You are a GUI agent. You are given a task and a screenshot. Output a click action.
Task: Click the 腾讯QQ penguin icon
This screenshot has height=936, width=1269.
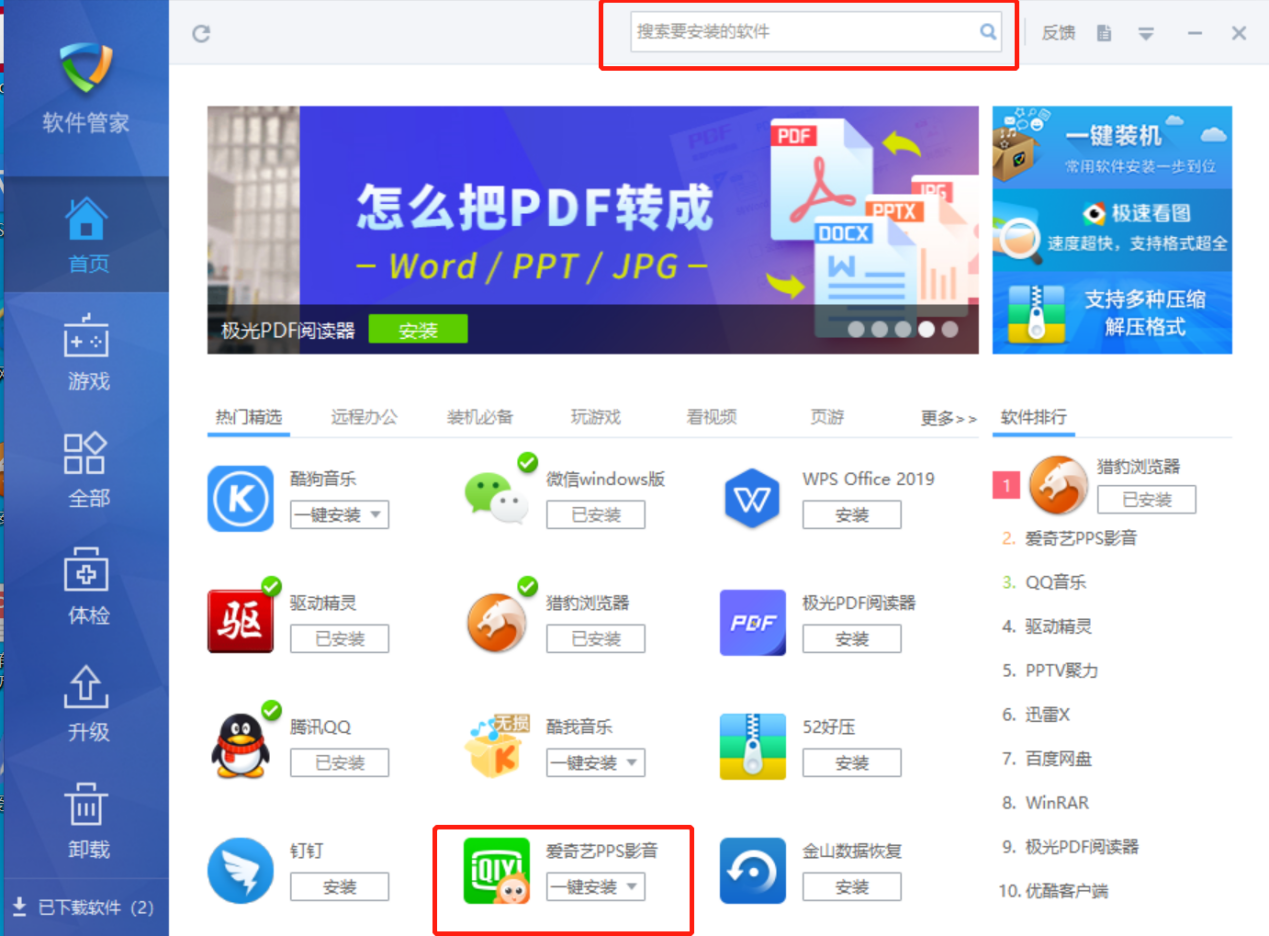click(240, 746)
